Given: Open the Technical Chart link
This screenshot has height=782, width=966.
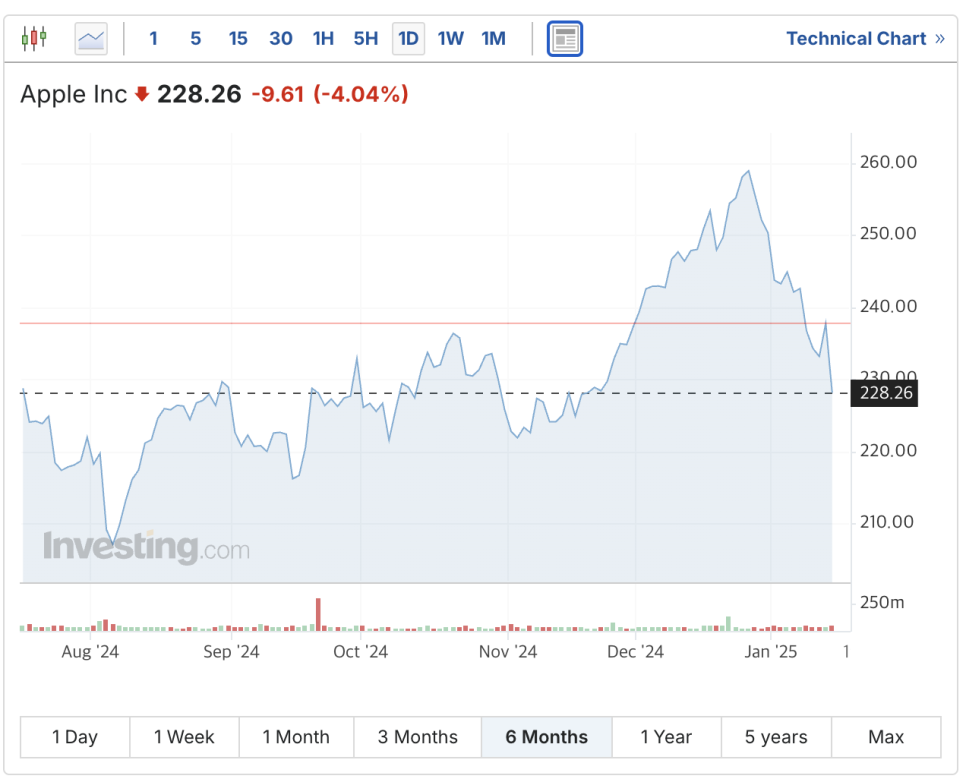Looking at the screenshot, I should pos(866,39).
